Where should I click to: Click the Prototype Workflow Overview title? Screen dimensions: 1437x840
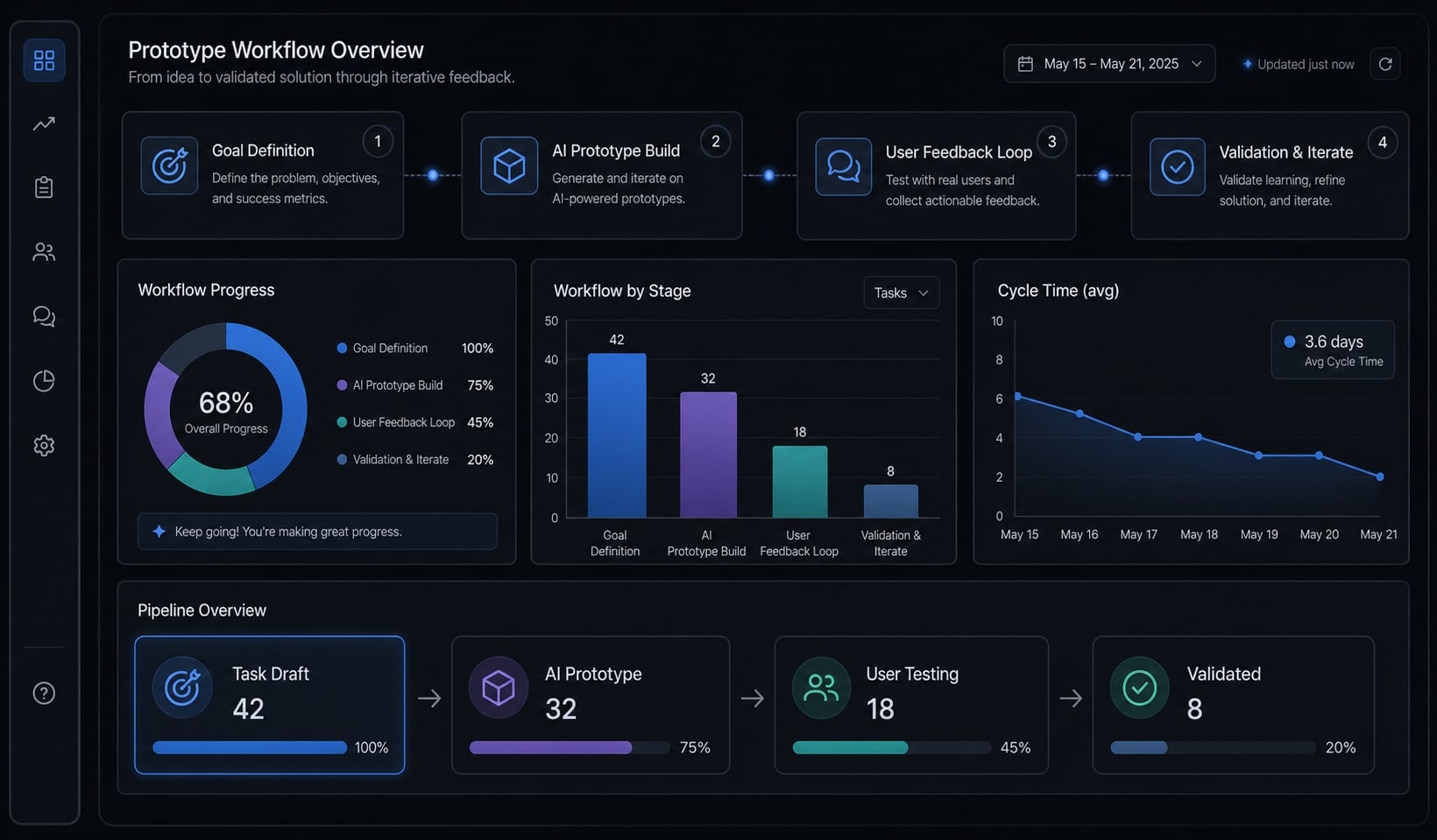tap(276, 50)
